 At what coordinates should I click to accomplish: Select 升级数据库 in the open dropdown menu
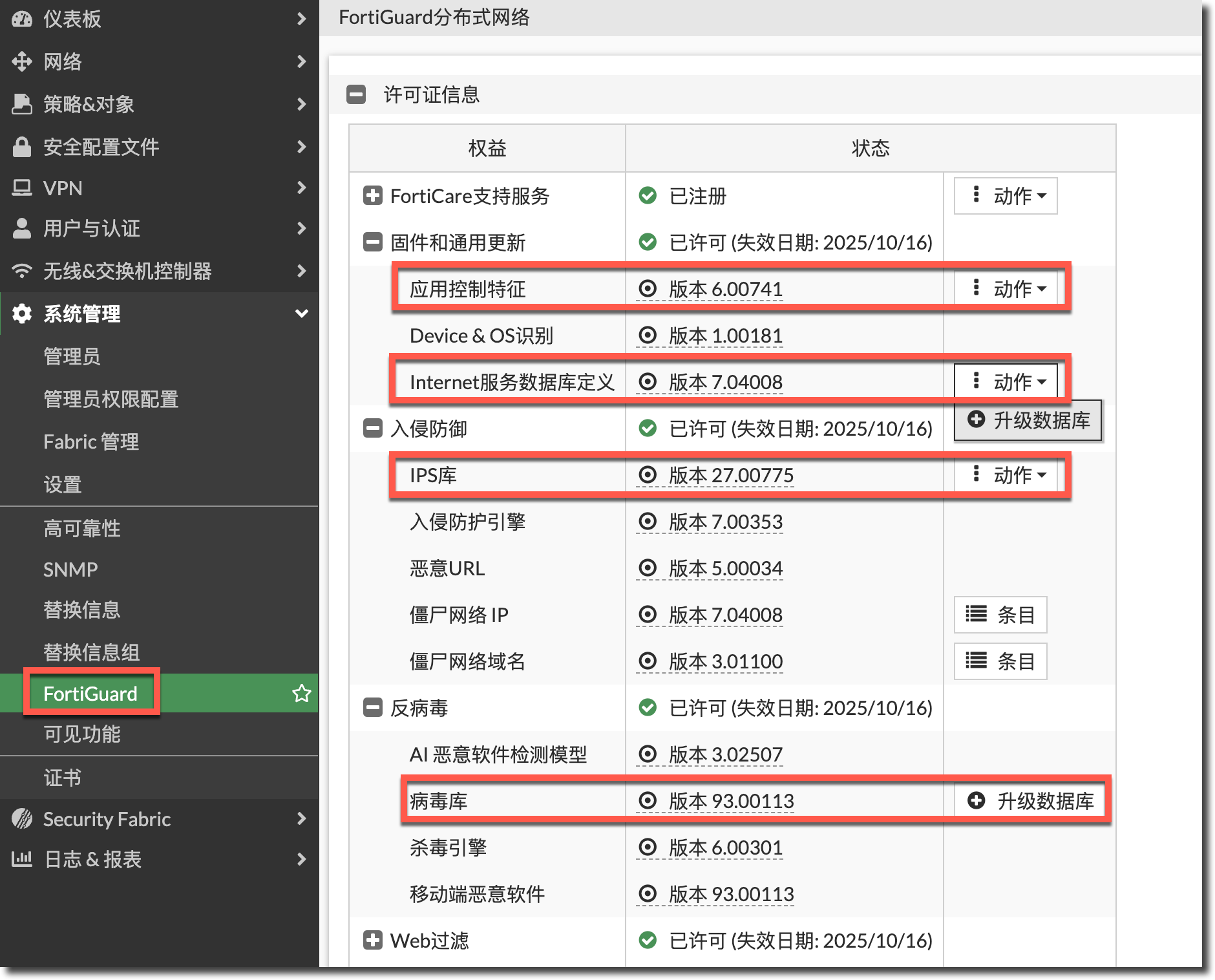[1028, 421]
